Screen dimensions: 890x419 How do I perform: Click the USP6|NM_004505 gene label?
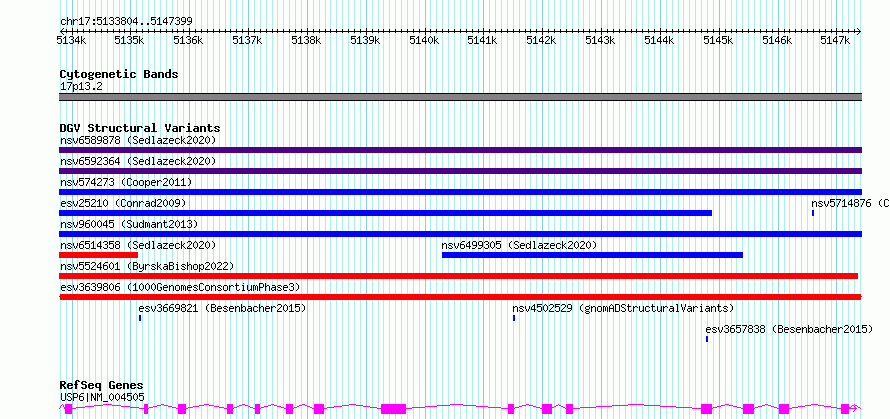pos(102,397)
